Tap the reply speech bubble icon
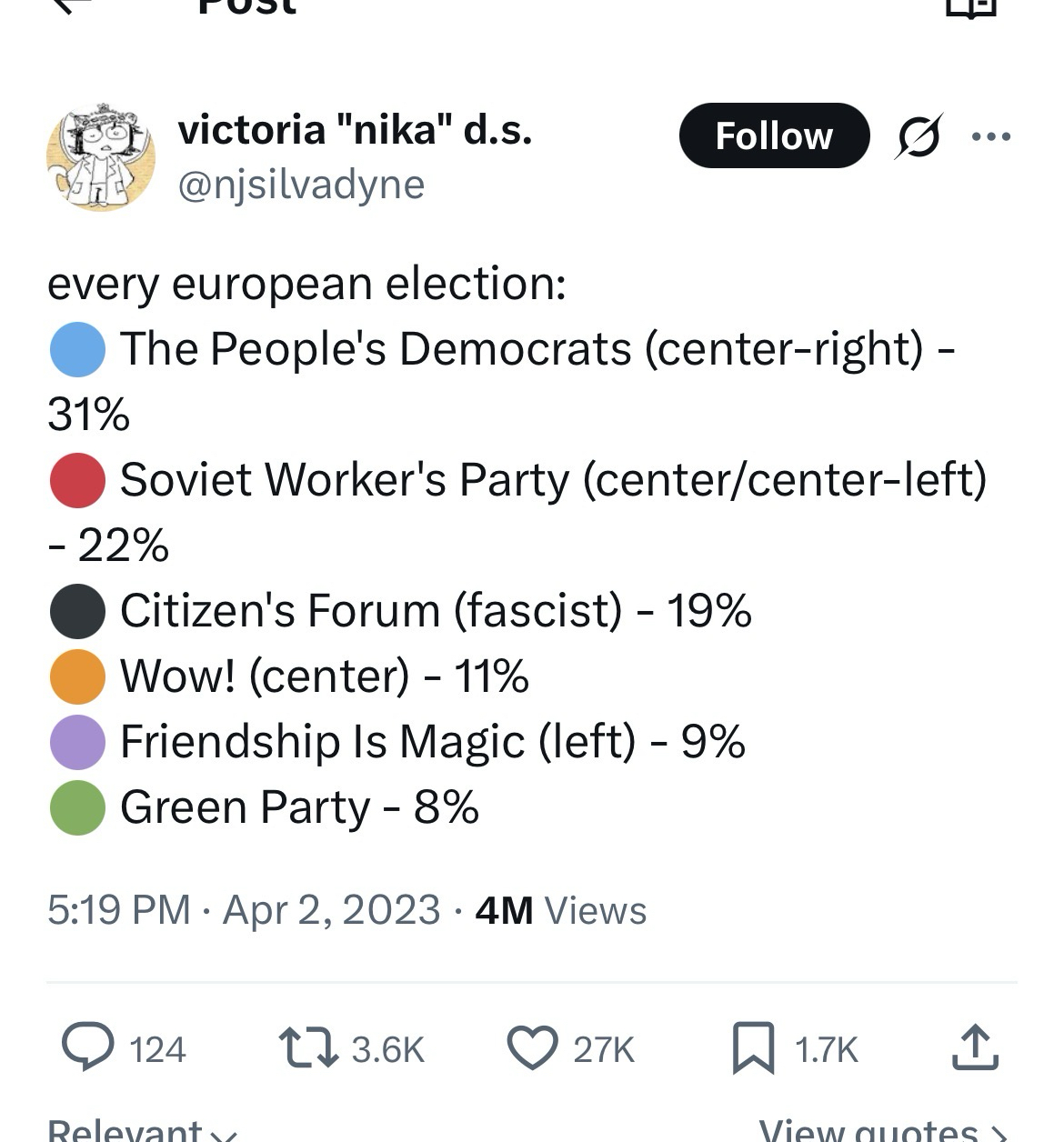1064x1142 pixels. 88,1047
